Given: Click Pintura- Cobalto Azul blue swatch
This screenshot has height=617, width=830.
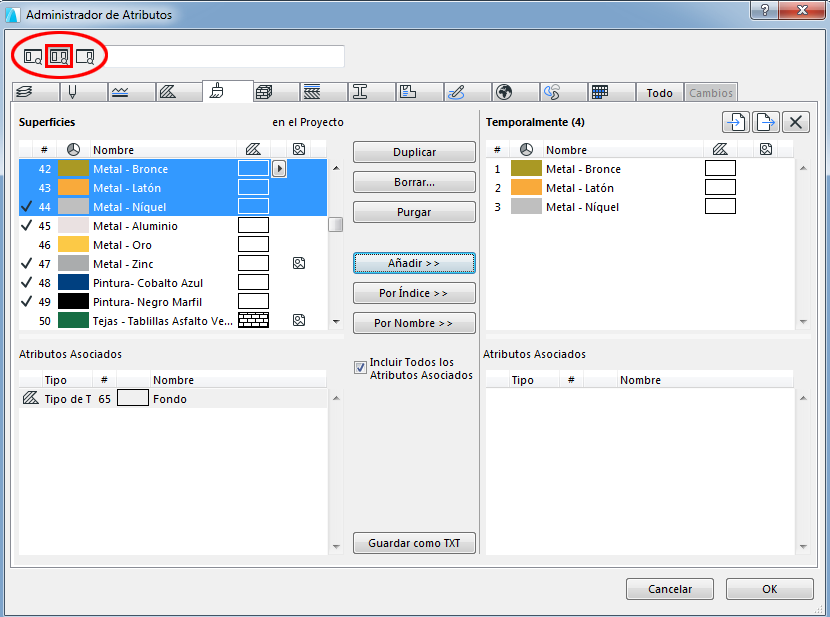Looking at the screenshot, I should point(73,283).
